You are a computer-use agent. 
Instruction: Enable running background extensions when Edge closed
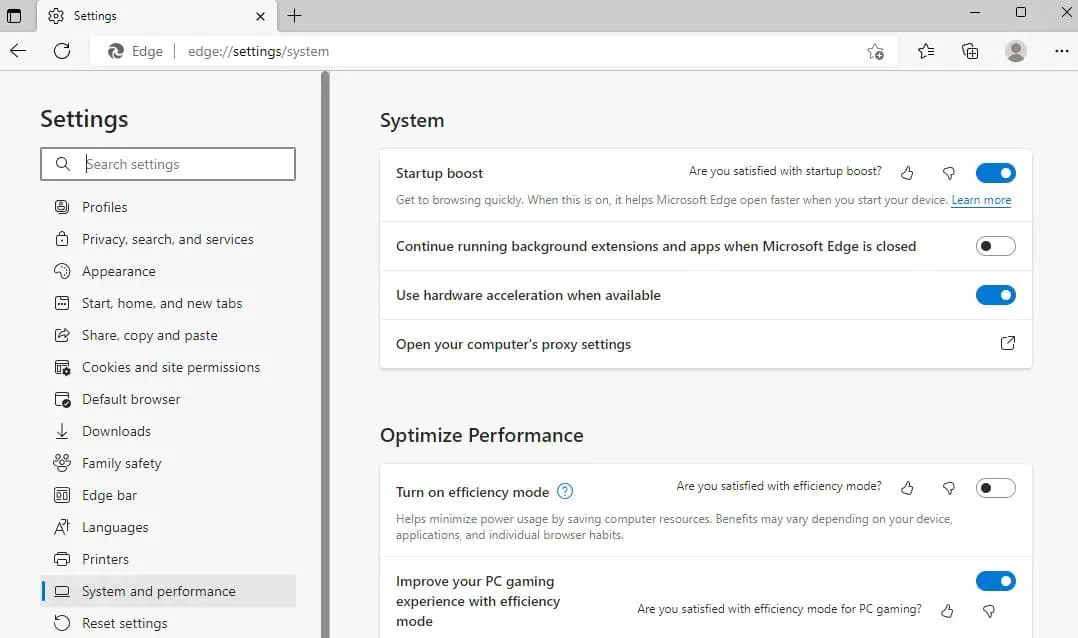pos(995,245)
